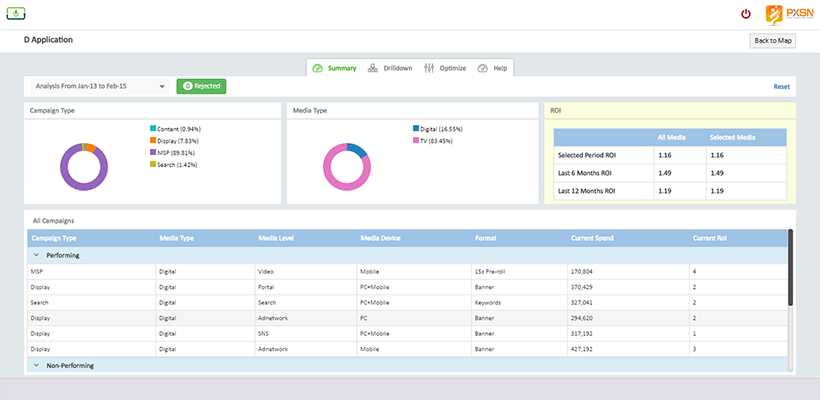
Task: Click the green Rejected button
Action: [x=201, y=87]
